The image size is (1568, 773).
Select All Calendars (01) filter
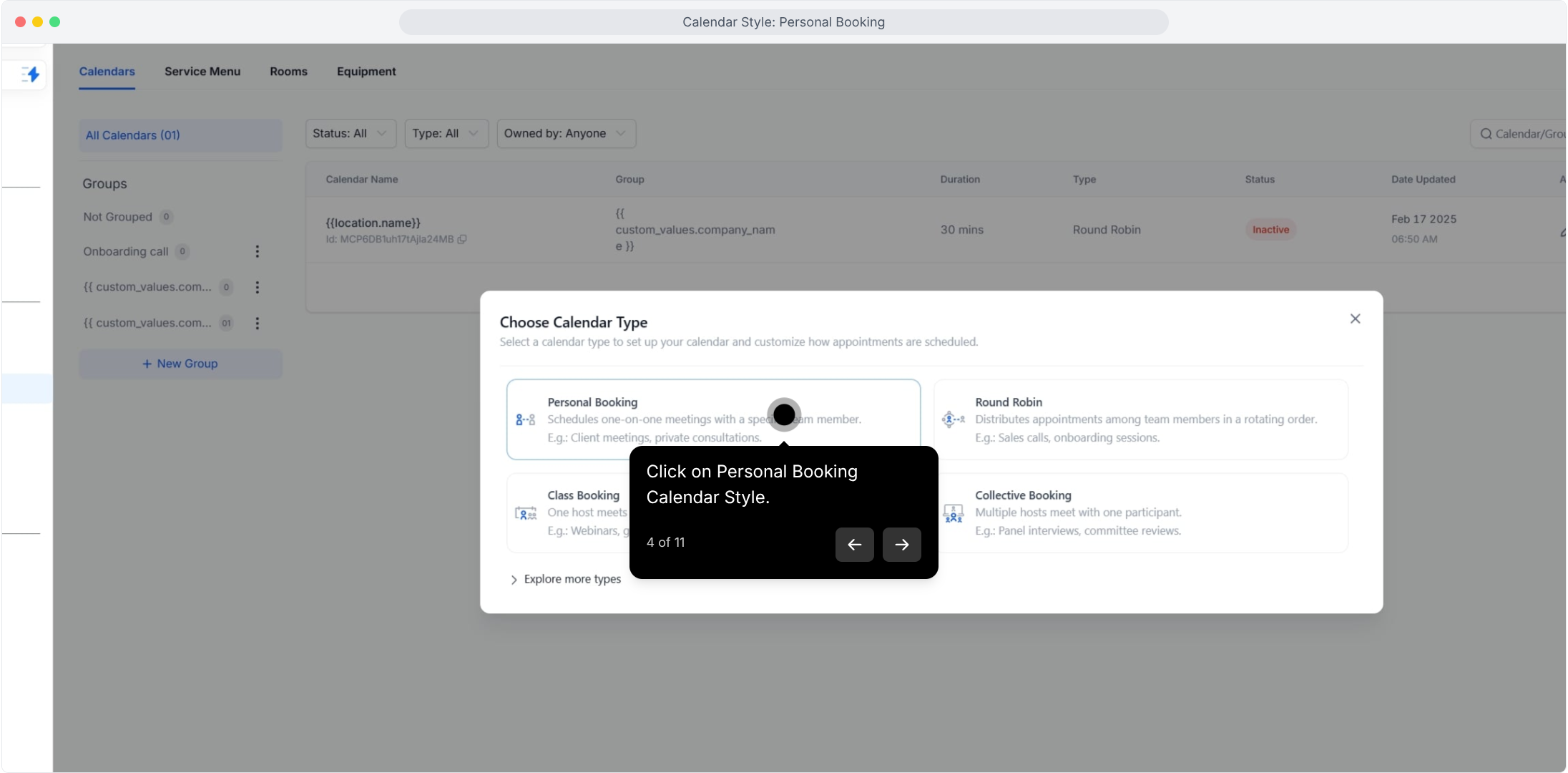coord(180,135)
